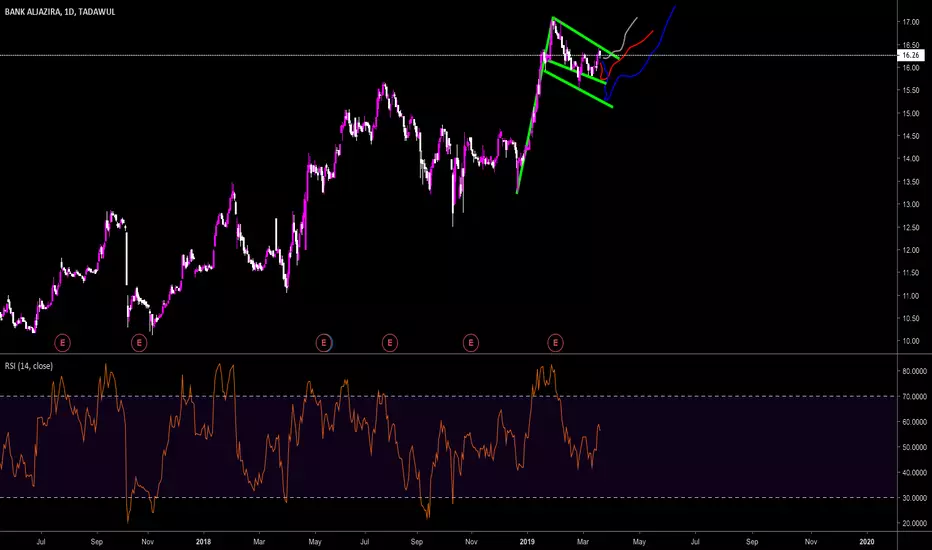Click the 2018 label on time axis
This screenshot has height=550, width=932.
pyautogui.click(x=203, y=542)
